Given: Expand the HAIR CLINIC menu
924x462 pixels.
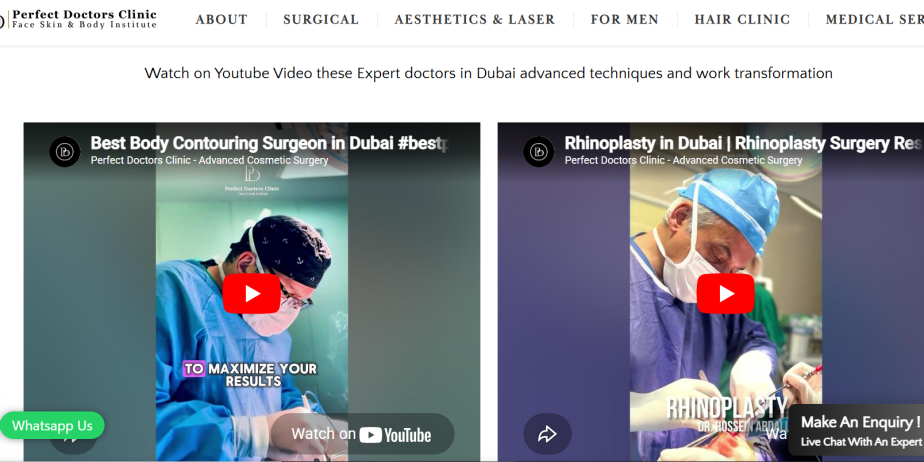Looking at the screenshot, I should click(x=742, y=19).
